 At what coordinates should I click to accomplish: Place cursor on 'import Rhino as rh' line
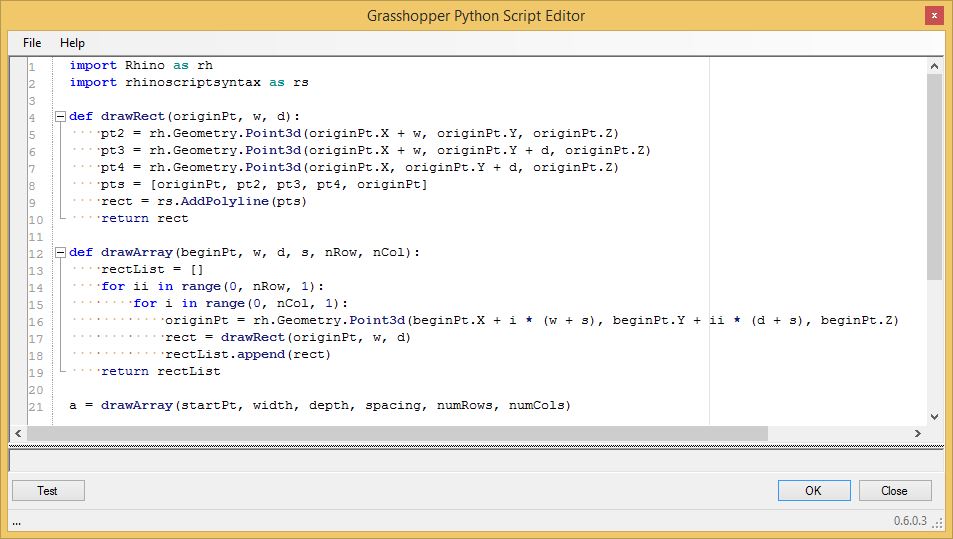140,65
